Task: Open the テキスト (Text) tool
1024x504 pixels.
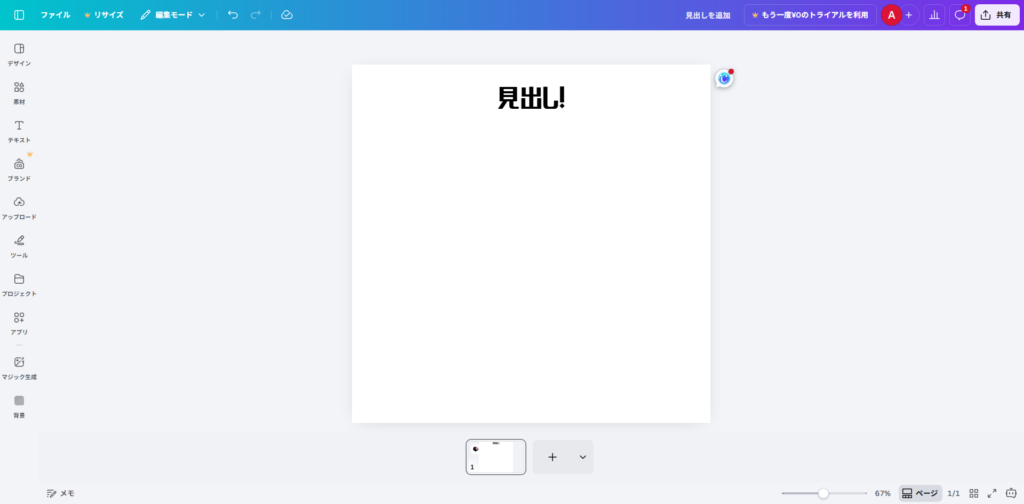Action: tap(19, 130)
